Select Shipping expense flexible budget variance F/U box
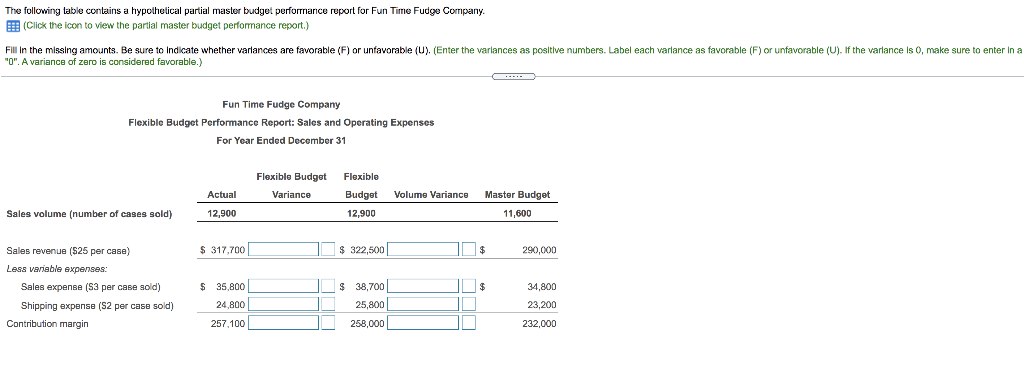This screenshot has height=392, width=1024. (x=328, y=304)
